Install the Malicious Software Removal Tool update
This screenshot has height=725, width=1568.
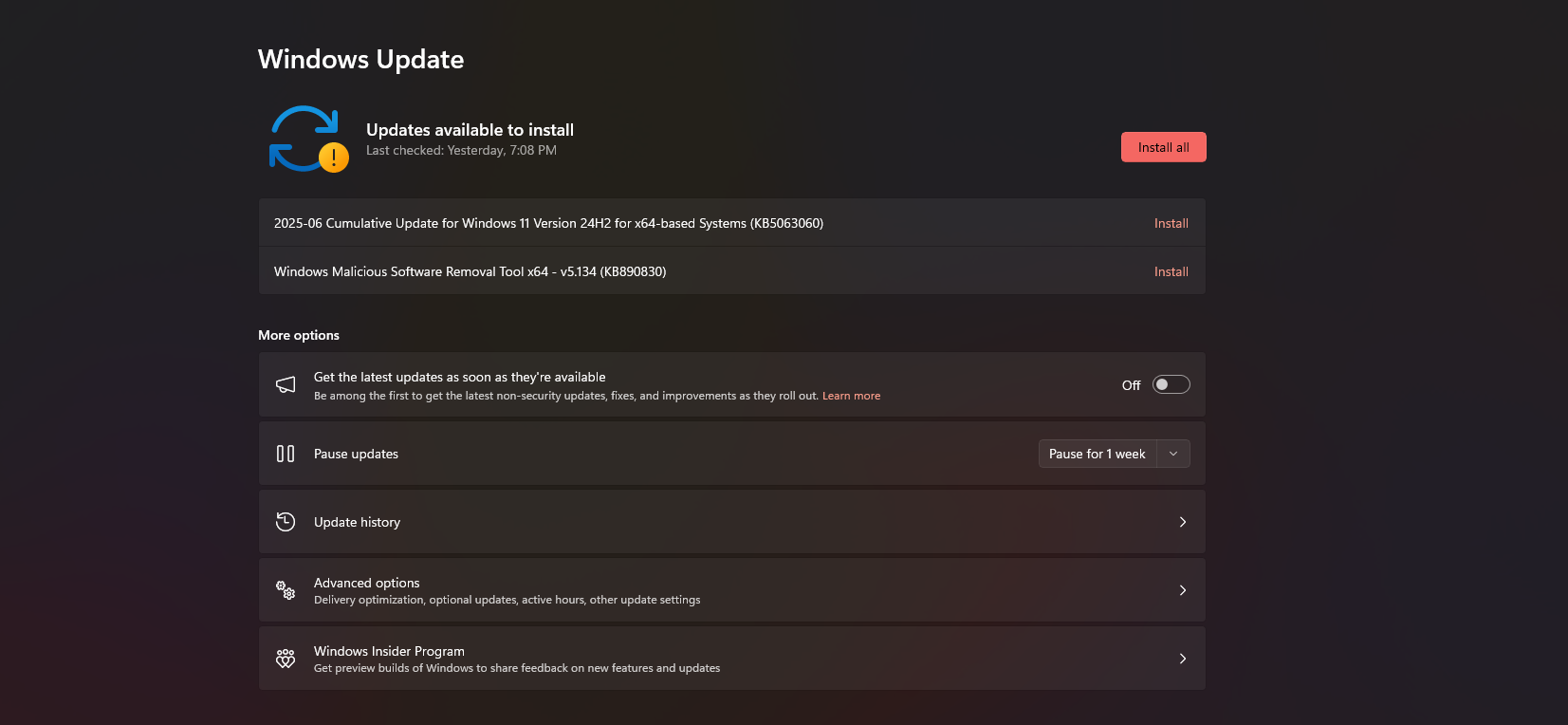[x=1171, y=271]
